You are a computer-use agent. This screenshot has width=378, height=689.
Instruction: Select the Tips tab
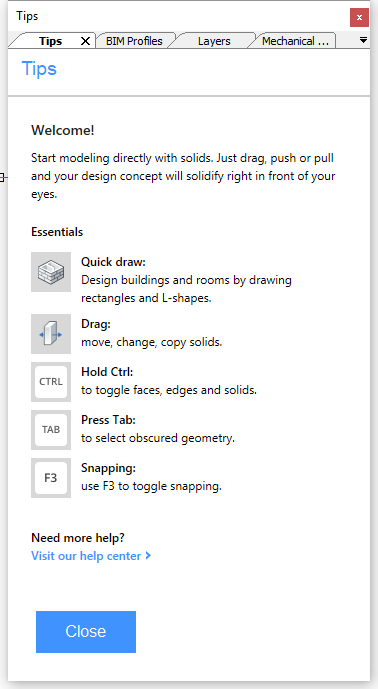point(50,41)
